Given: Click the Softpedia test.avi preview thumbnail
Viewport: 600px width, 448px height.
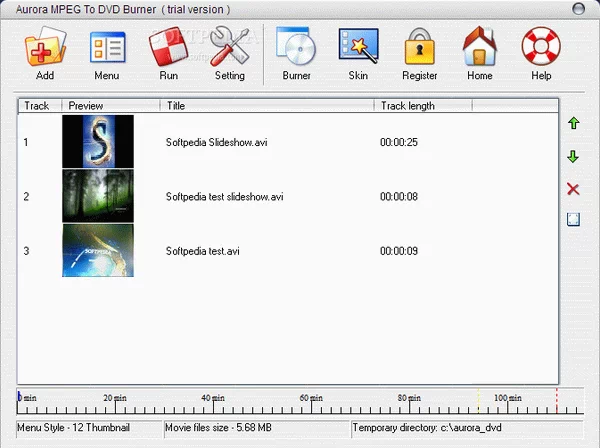Looking at the screenshot, I should (97, 249).
